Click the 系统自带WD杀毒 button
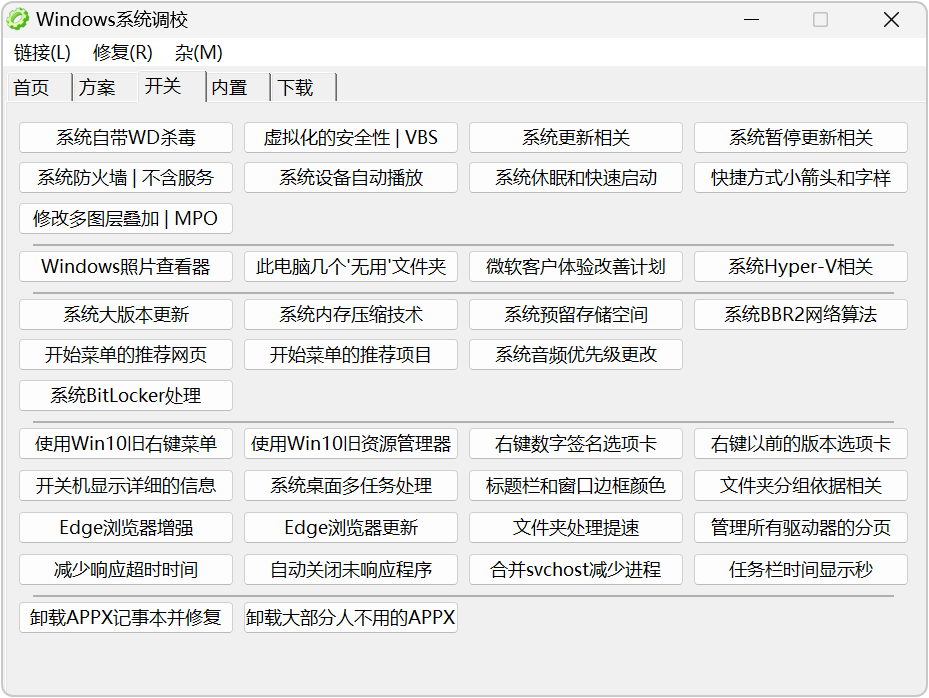Viewport: 929px width, 698px height. 126,137
